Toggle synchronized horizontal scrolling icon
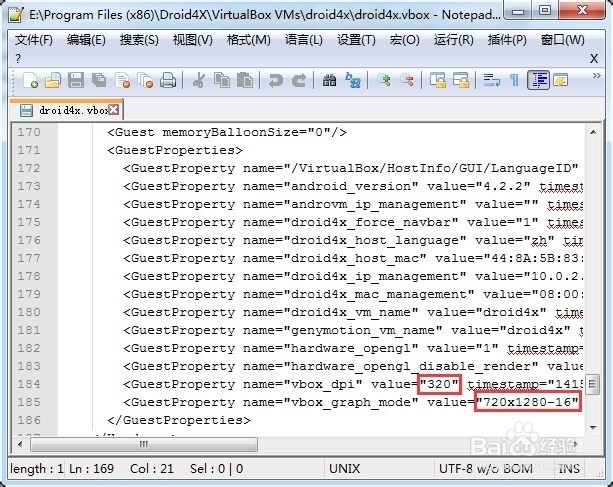 tap(461, 81)
